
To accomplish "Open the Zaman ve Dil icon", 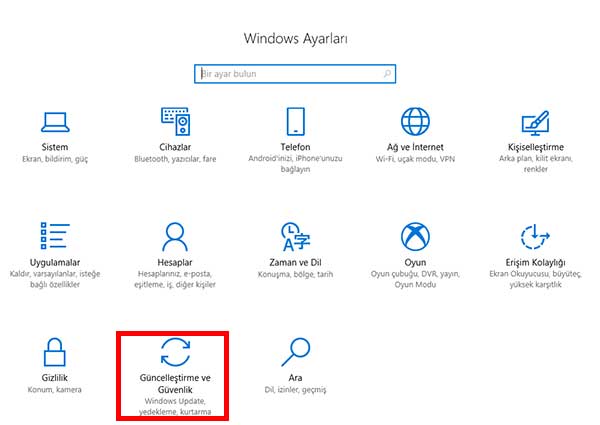I will click(295, 236).
